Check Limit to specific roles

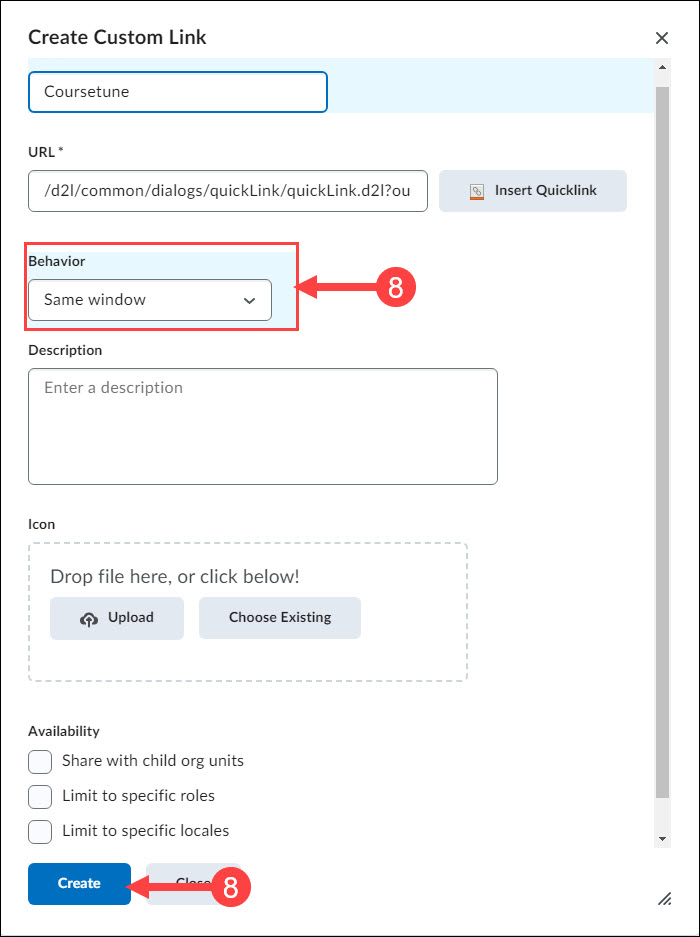(40, 797)
